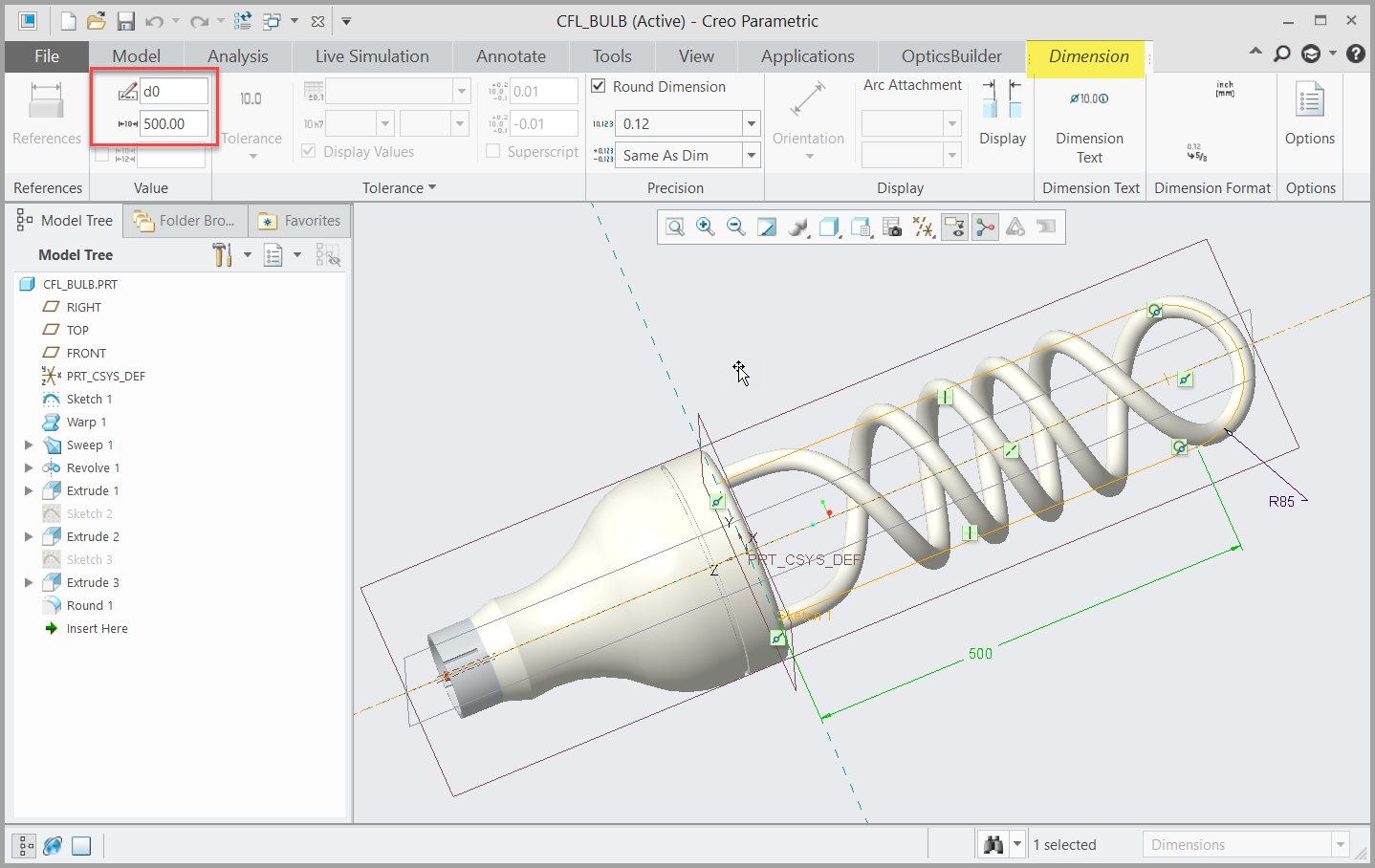Click the Zoom In magnifier icon

[706, 227]
